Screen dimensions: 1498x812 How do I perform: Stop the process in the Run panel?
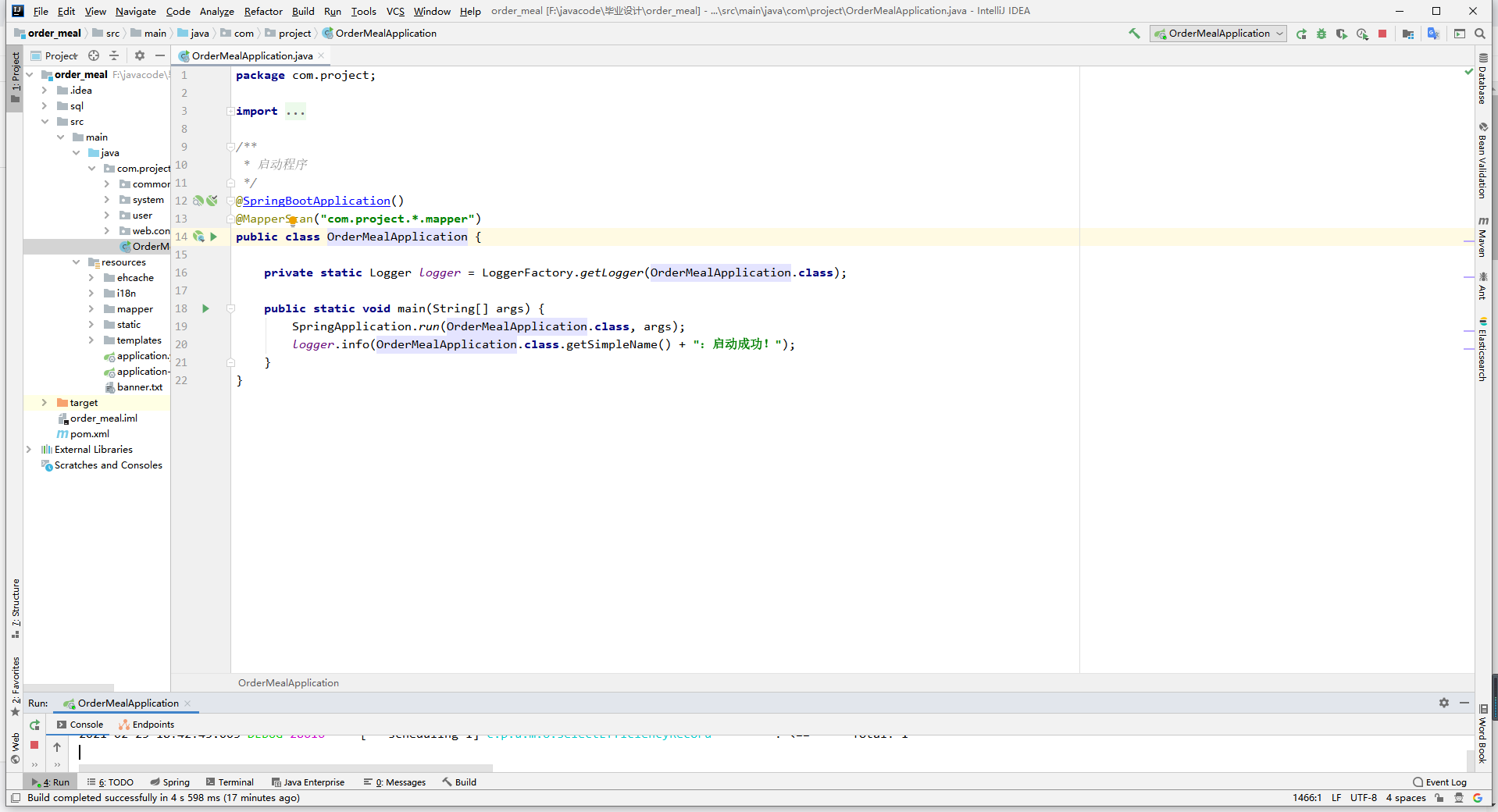(34, 745)
